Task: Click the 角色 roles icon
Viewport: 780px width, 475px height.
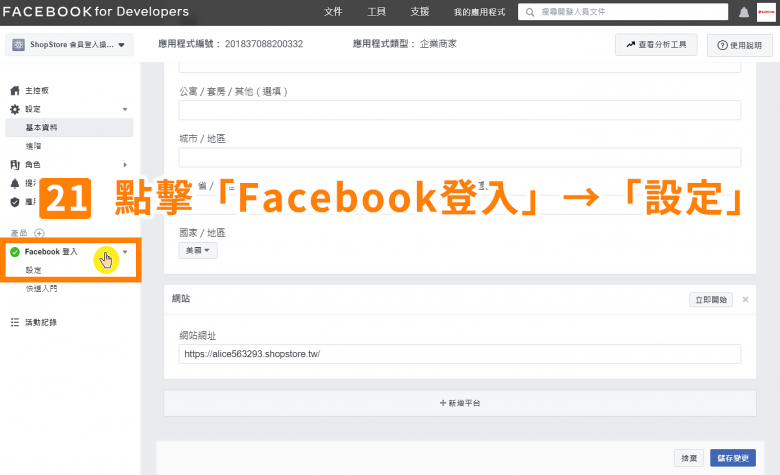Action: click(15, 165)
